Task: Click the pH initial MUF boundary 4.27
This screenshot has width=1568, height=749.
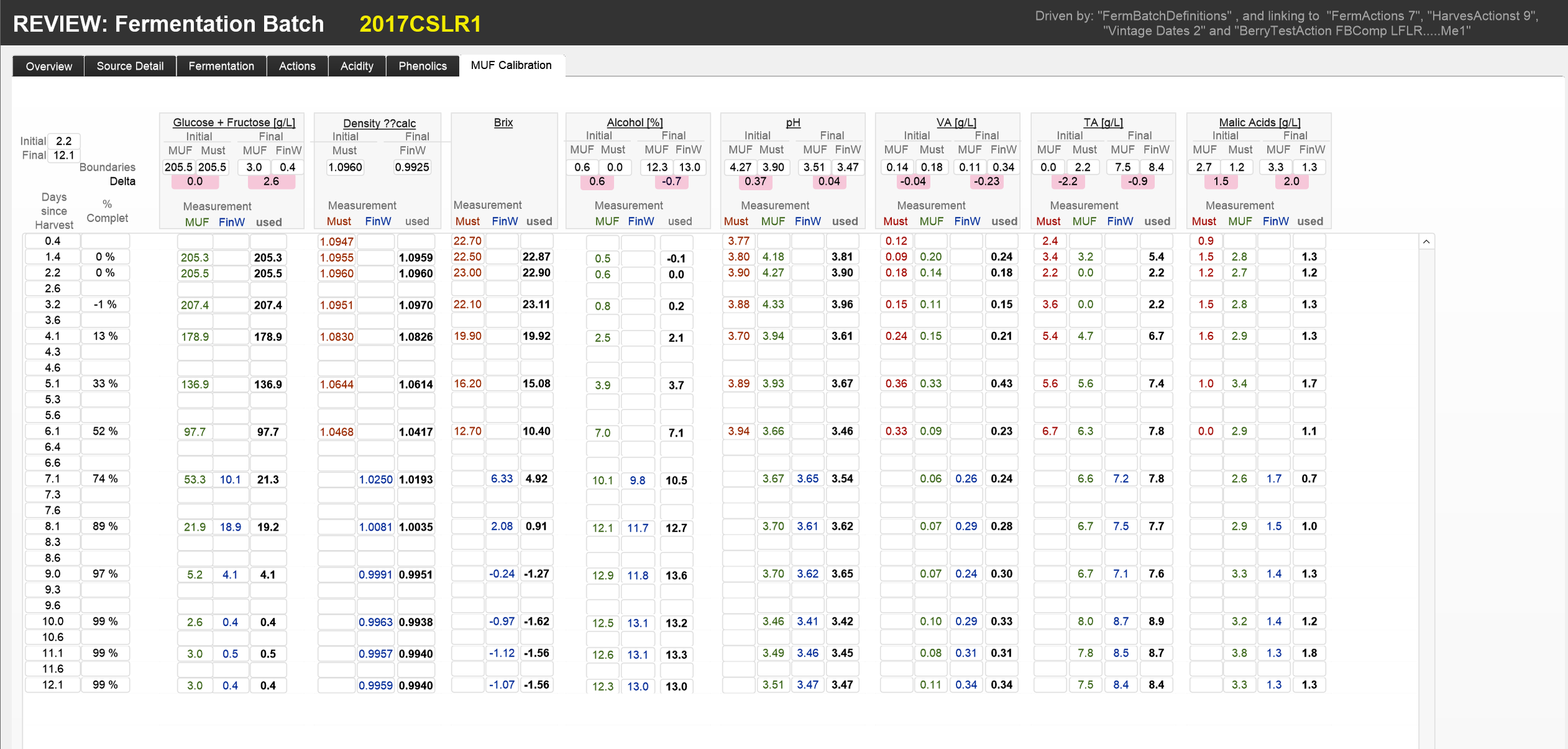Action: pyautogui.click(x=740, y=167)
